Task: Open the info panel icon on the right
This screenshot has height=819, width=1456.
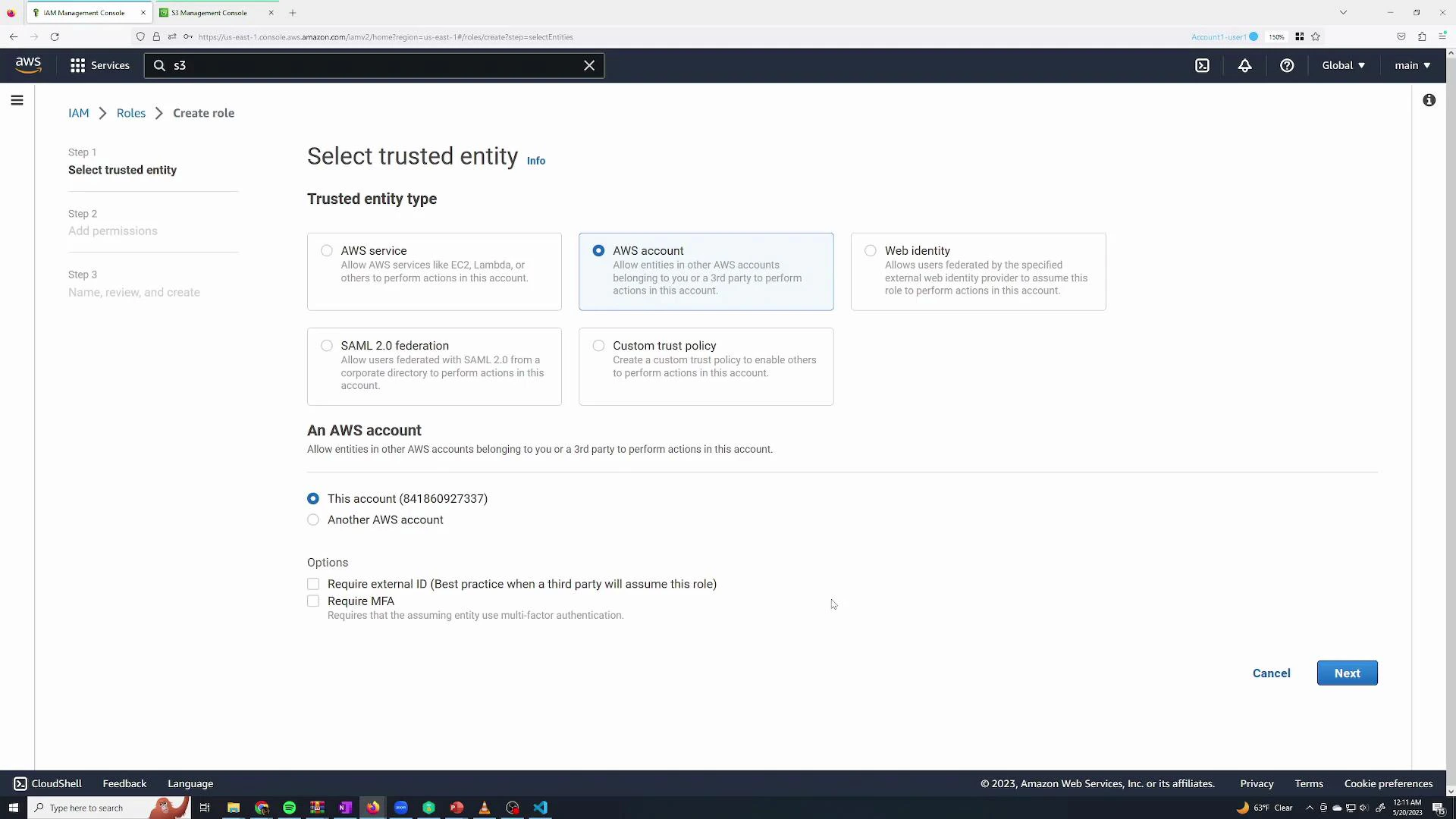Action: pyautogui.click(x=1429, y=99)
